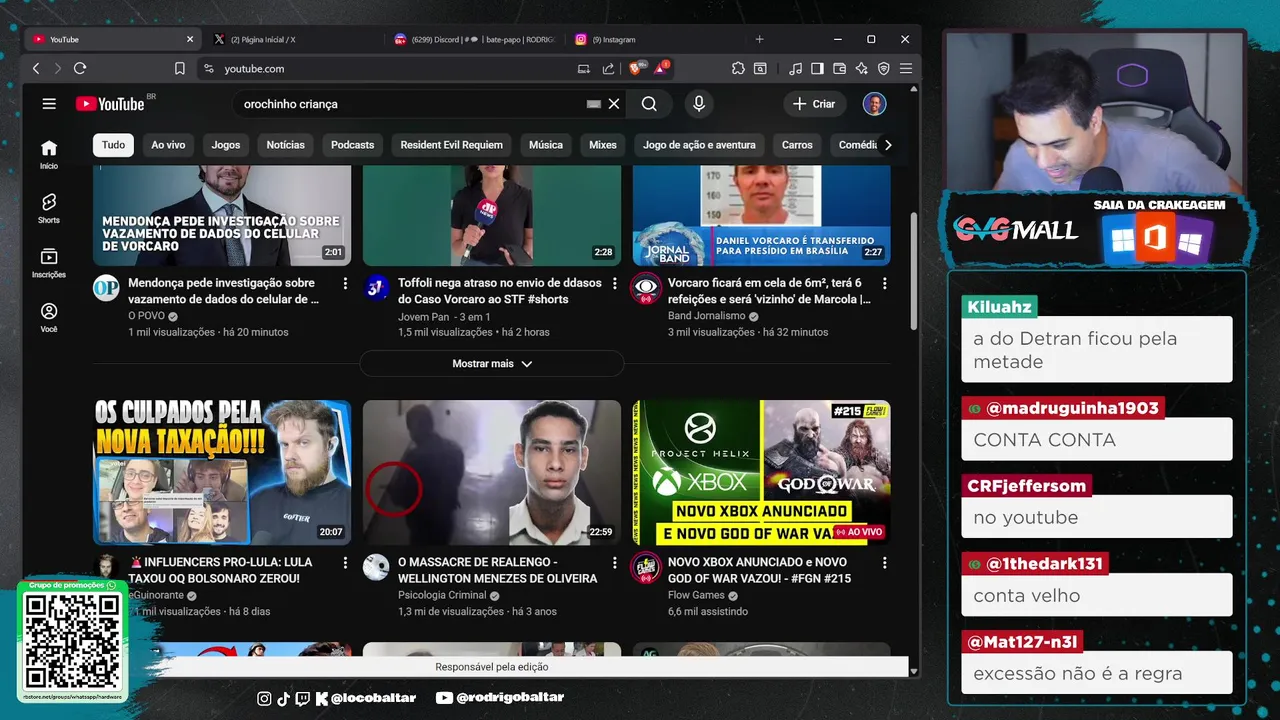Open the music note playlist icon
The height and width of the screenshot is (720, 1280).
(x=795, y=69)
